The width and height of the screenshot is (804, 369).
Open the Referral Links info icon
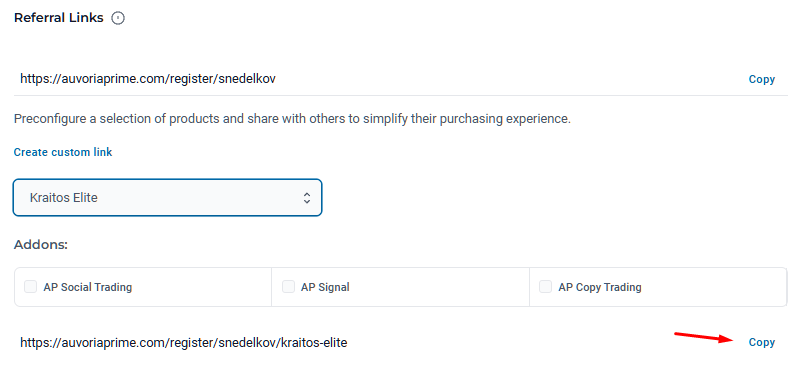118,18
